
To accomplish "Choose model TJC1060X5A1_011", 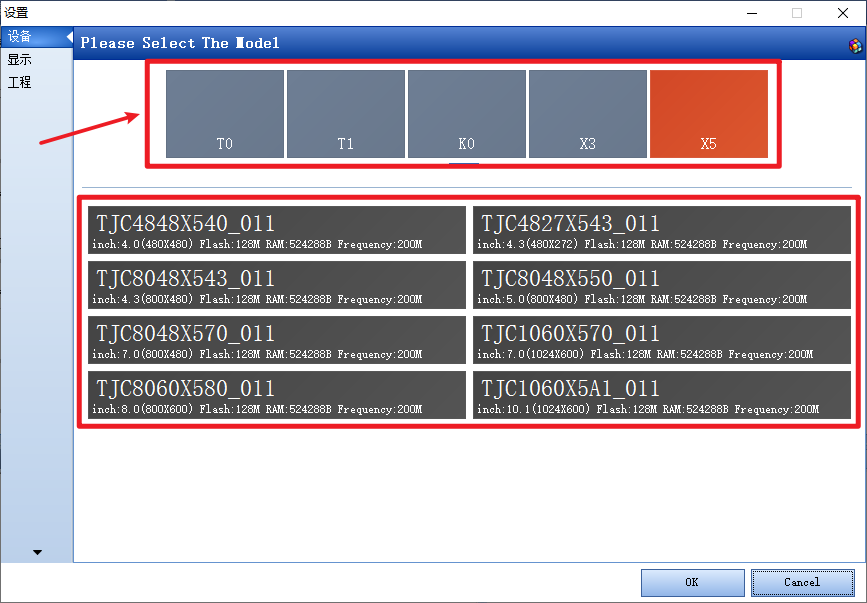I will 662,395.
